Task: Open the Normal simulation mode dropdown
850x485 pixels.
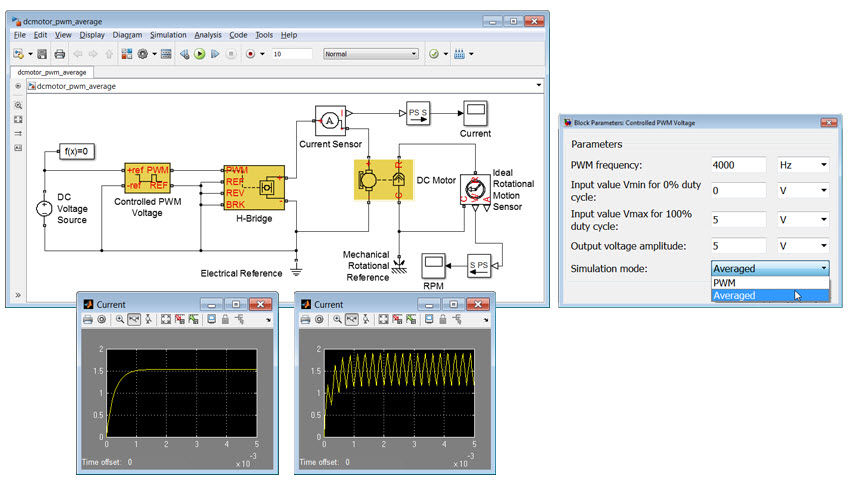Action: [371, 54]
